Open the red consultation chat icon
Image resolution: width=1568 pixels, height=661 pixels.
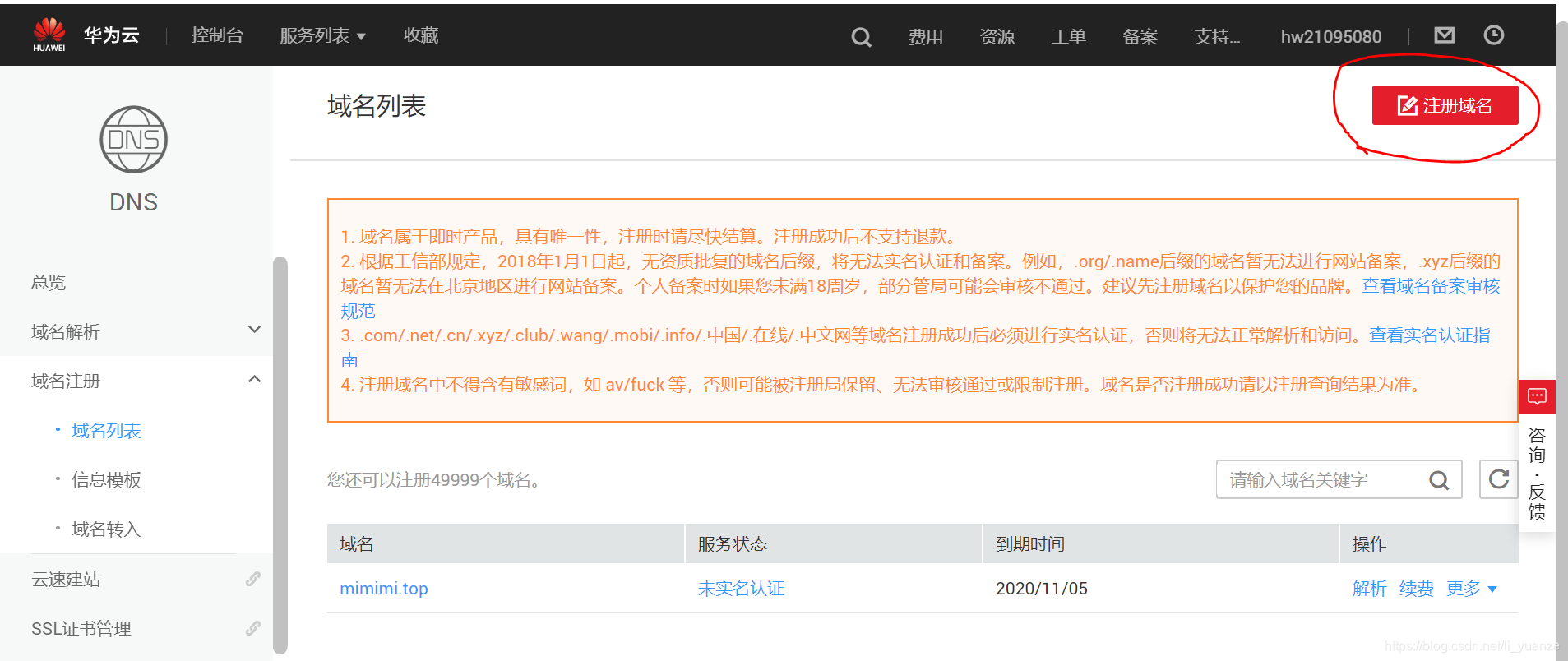tap(1537, 397)
